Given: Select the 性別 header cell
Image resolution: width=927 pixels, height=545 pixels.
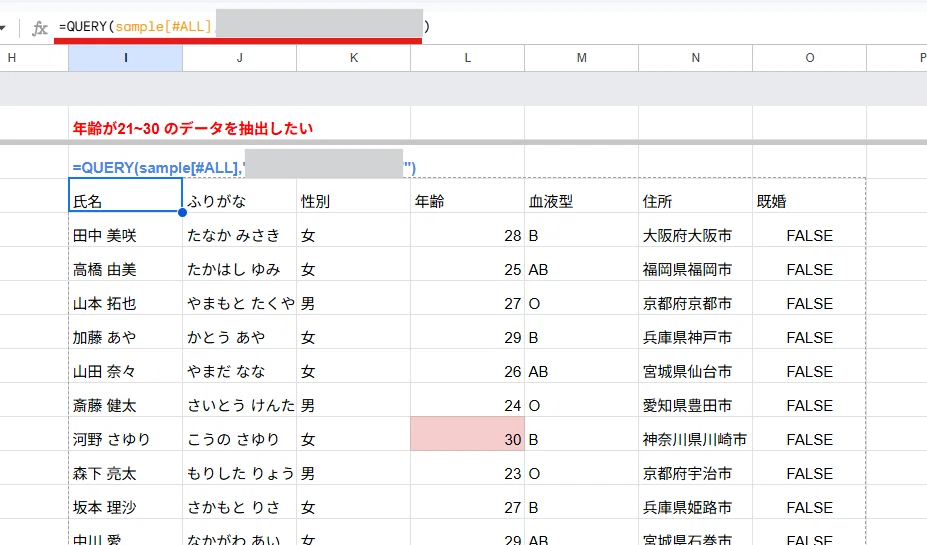Looking at the screenshot, I should (354, 196).
